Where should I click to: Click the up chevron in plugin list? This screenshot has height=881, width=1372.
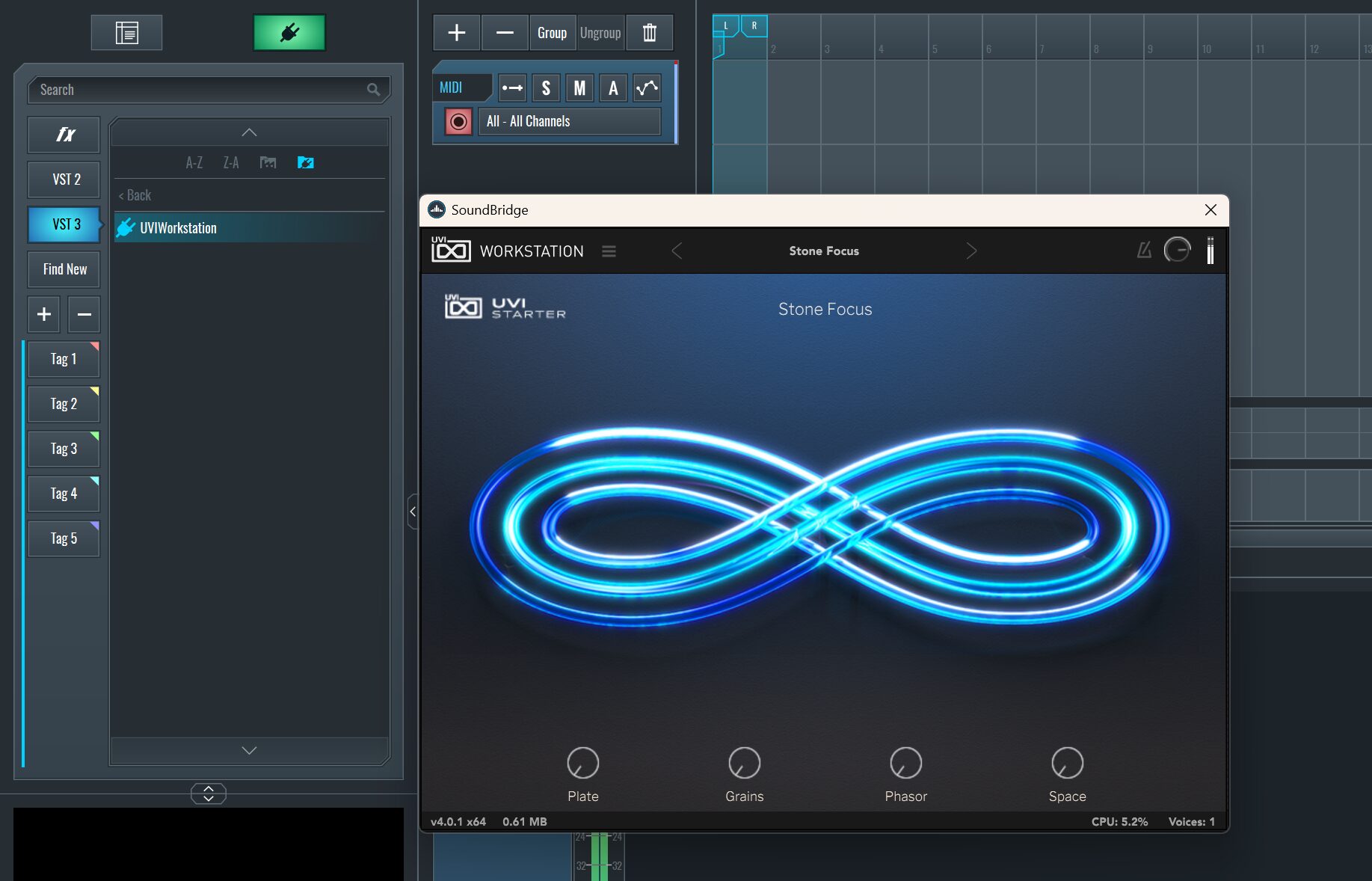point(250,132)
